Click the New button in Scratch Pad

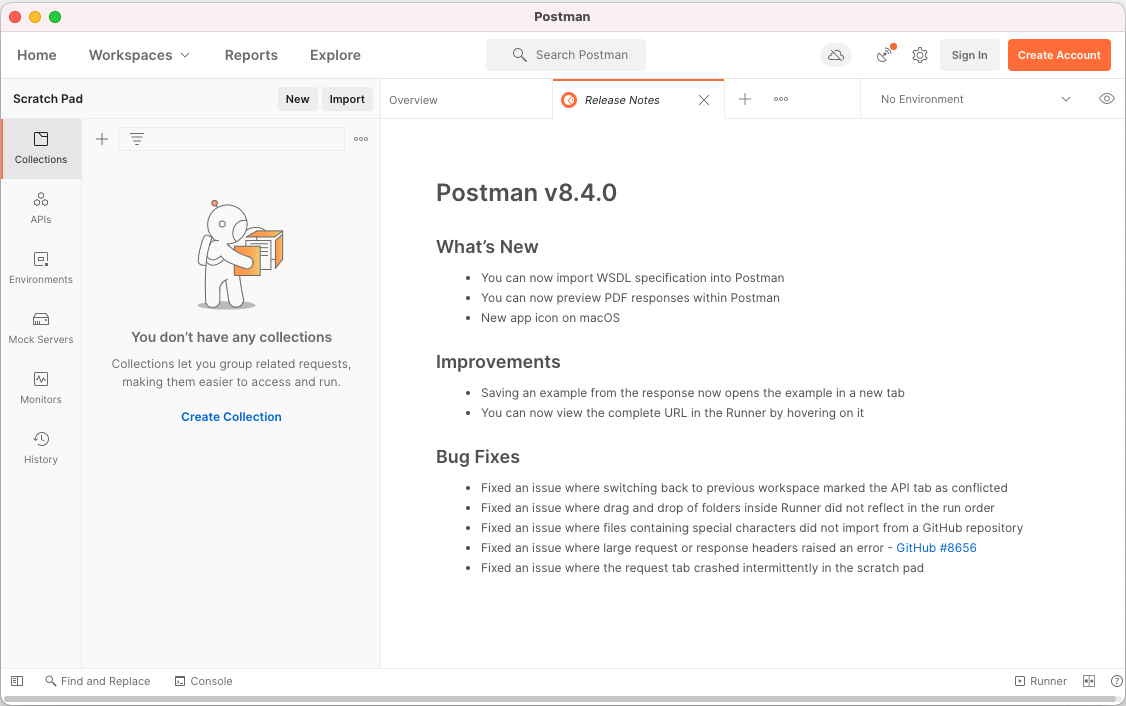pos(297,99)
